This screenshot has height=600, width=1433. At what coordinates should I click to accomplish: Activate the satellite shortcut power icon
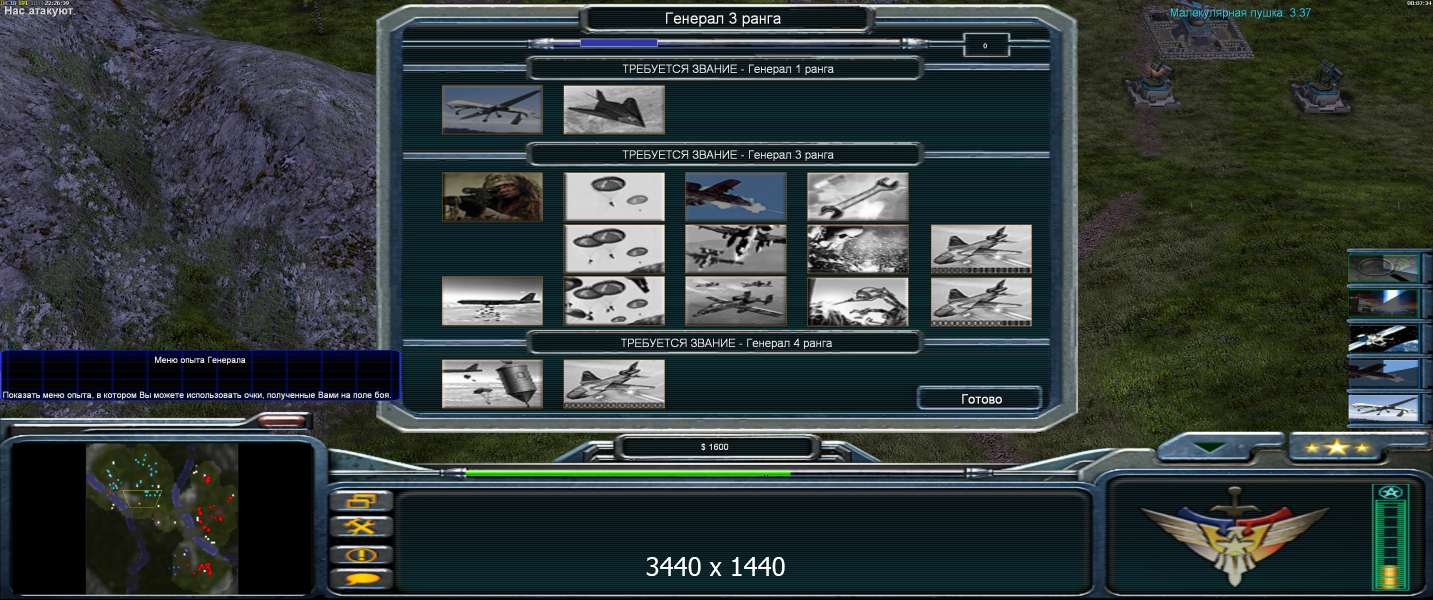[x=1384, y=338]
